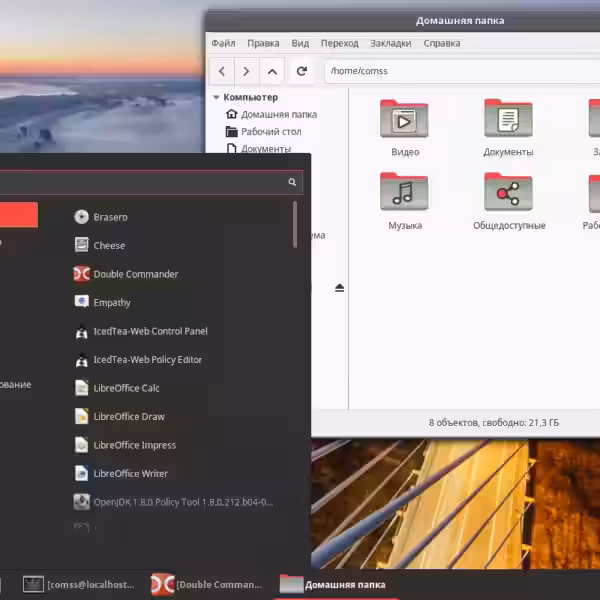
Task: Open the Справка menu
Action: 441,43
